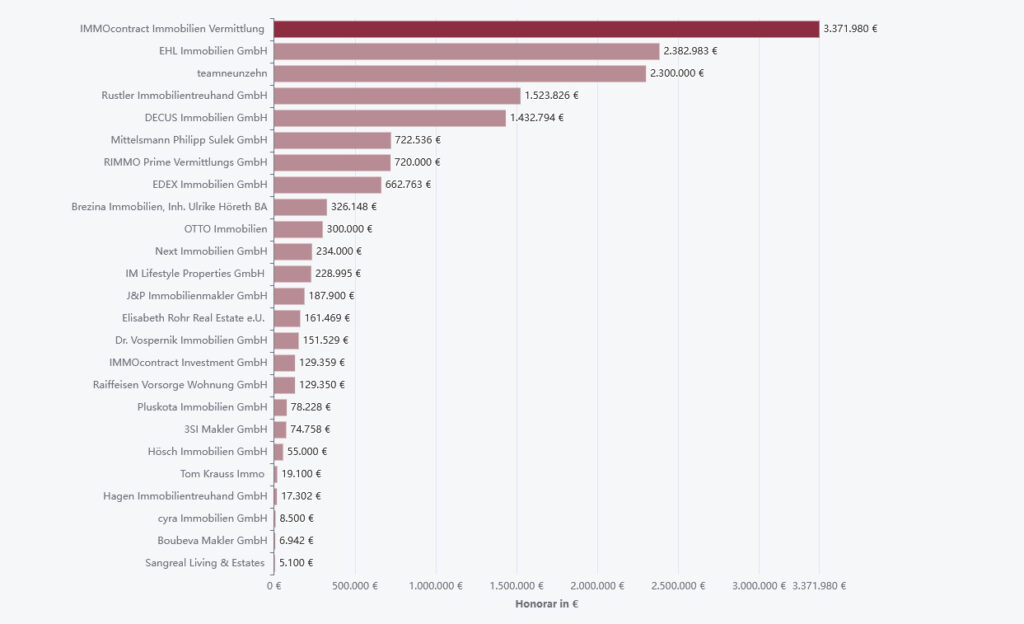The width and height of the screenshot is (1024, 624).
Task: Click the '500.000 €' axis tick label
Action: pos(355,585)
